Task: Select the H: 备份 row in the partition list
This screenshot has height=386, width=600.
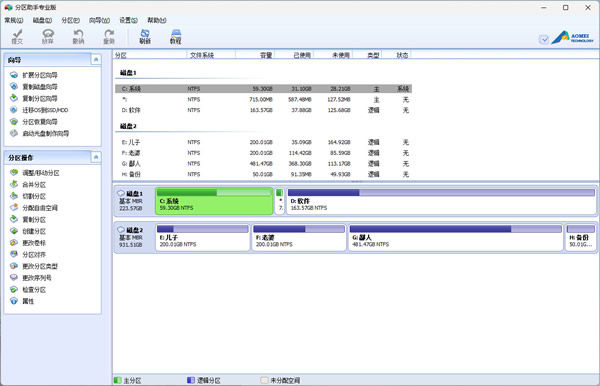Action: tap(263, 174)
